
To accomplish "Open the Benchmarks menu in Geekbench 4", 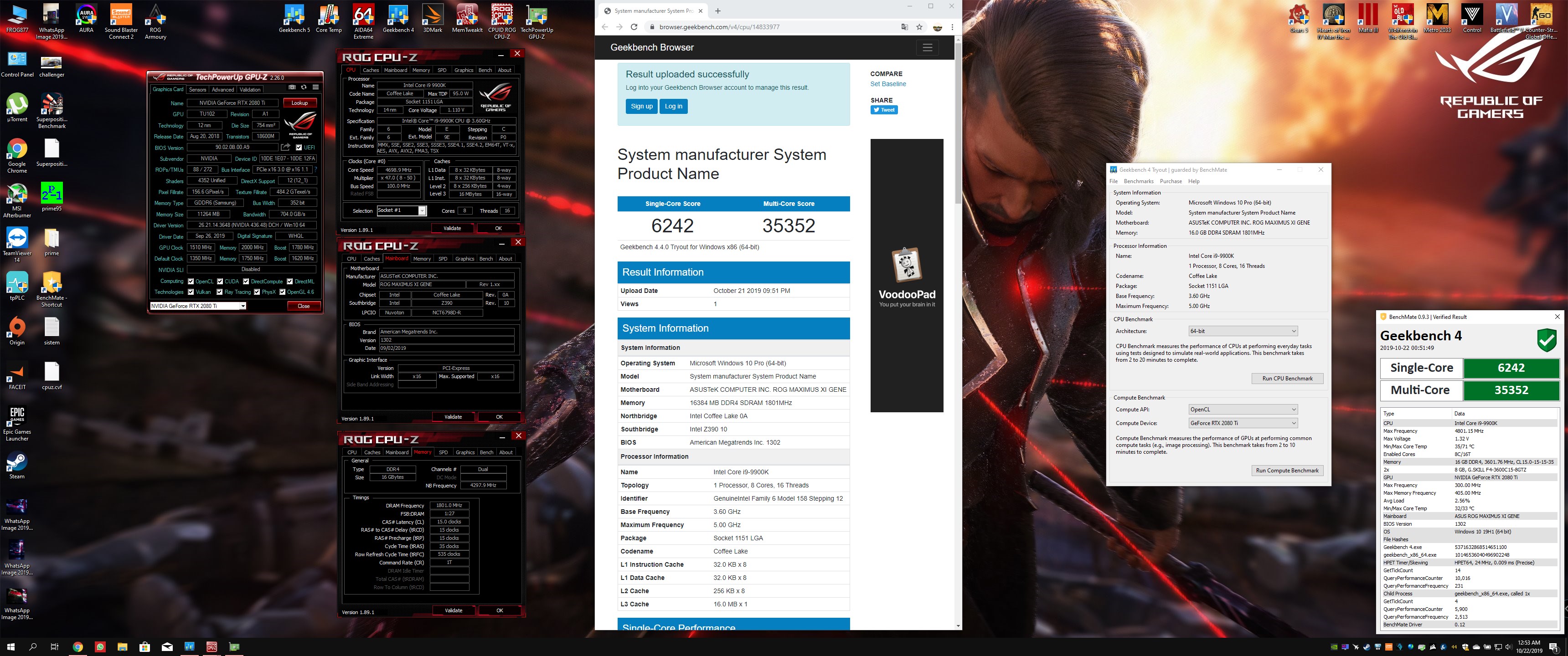I will [x=1138, y=181].
